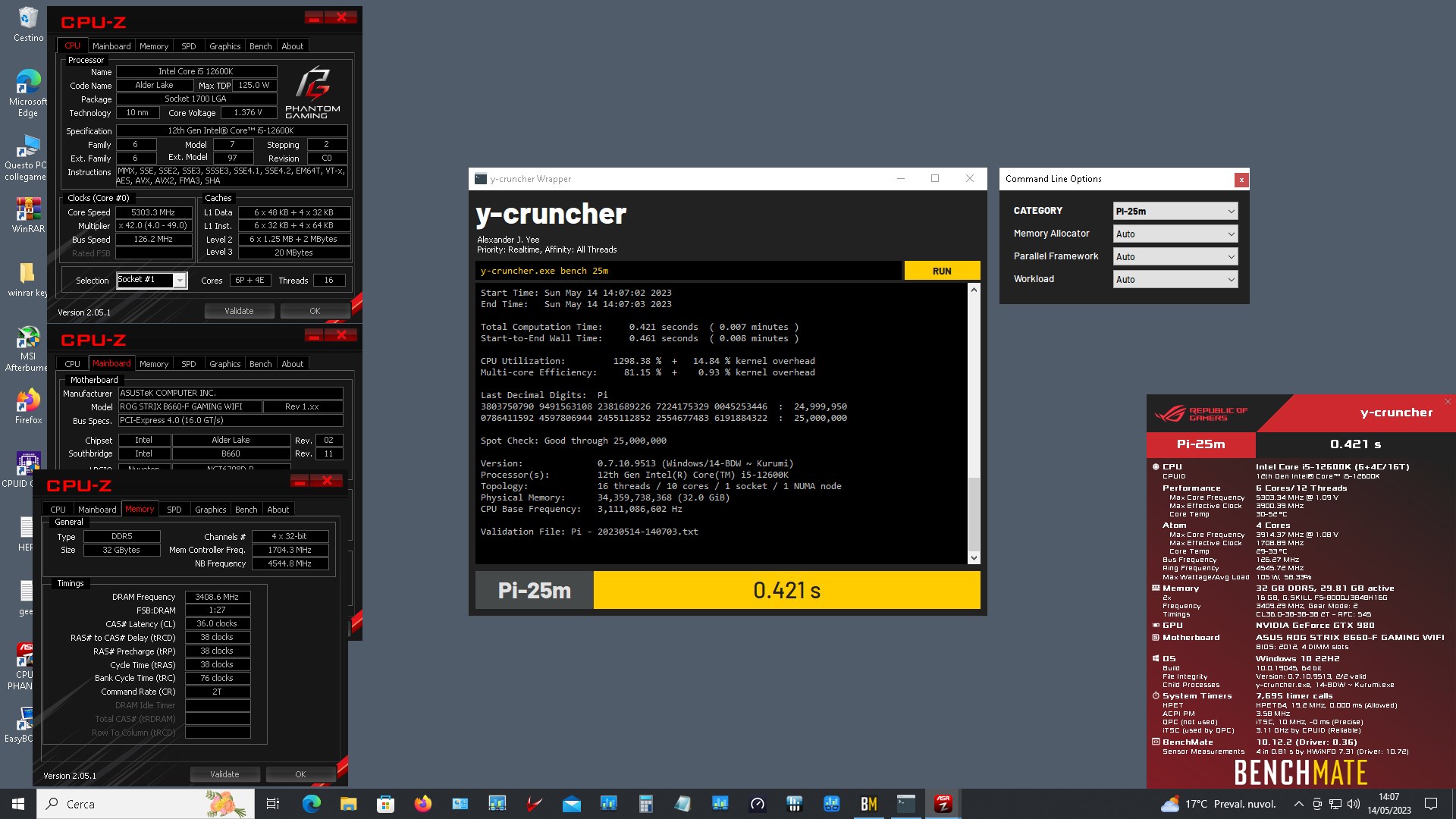Image resolution: width=1456 pixels, height=819 pixels.
Task: Close the Command Line Options panel
Action: click(x=1241, y=180)
